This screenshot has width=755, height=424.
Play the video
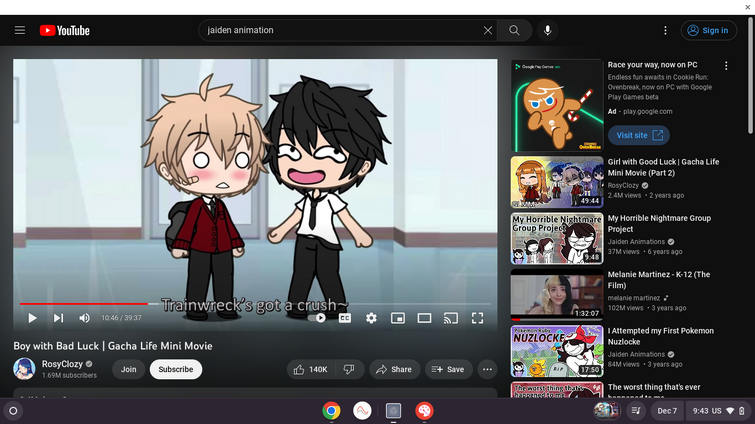pyautogui.click(x=32, y=318)
